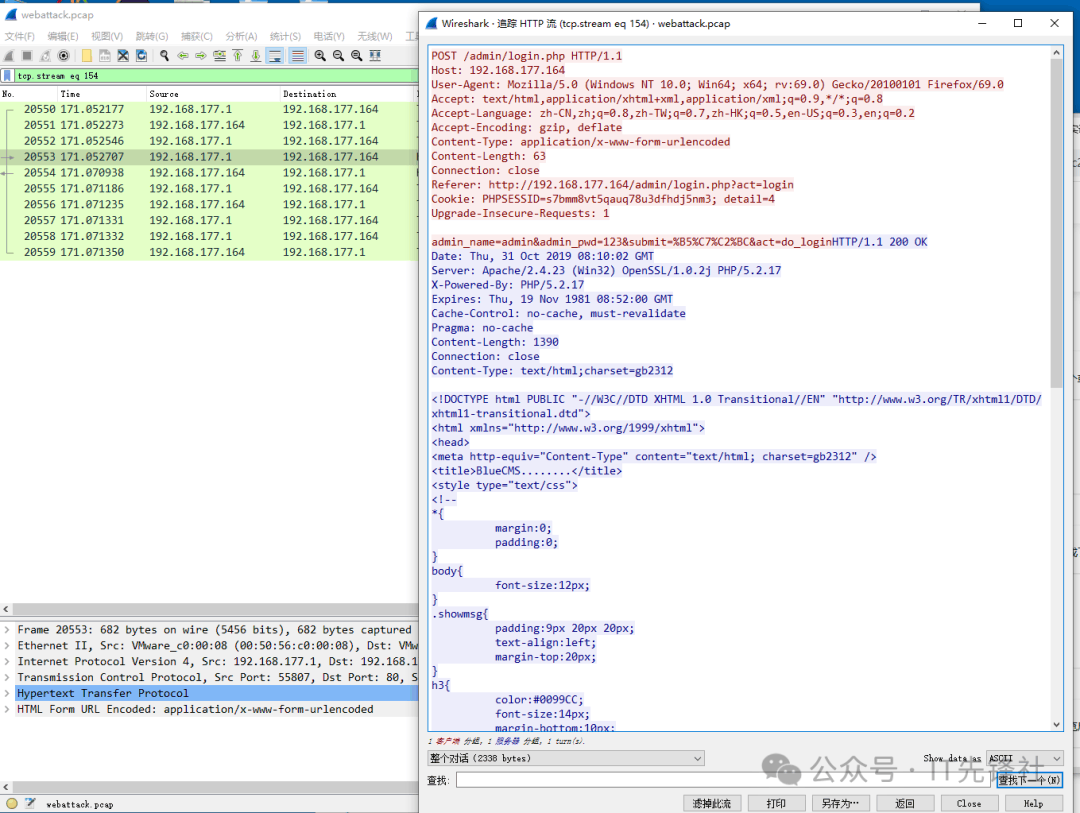Select packet 20555 in the packet list
1080x813 pixels.
point(200,188)
